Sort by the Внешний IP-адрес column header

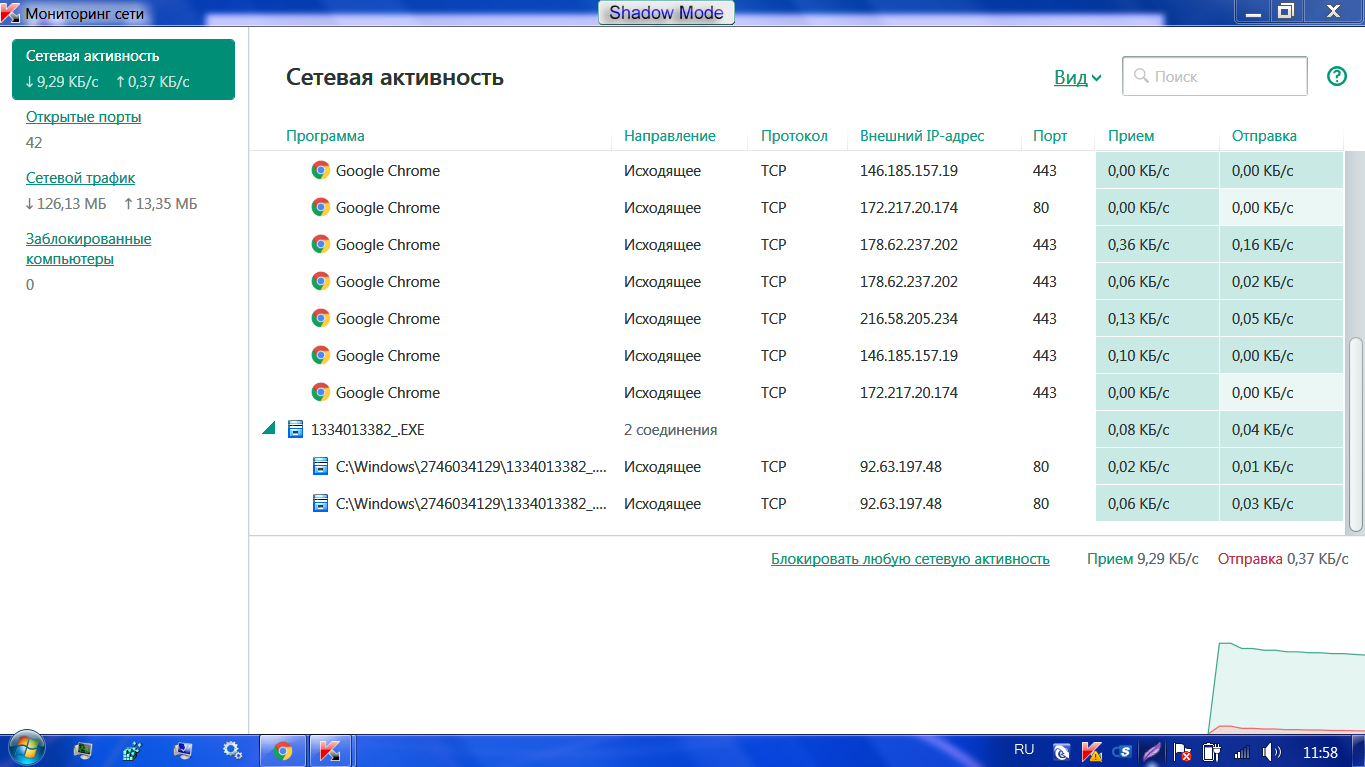(x=922, y=136)
